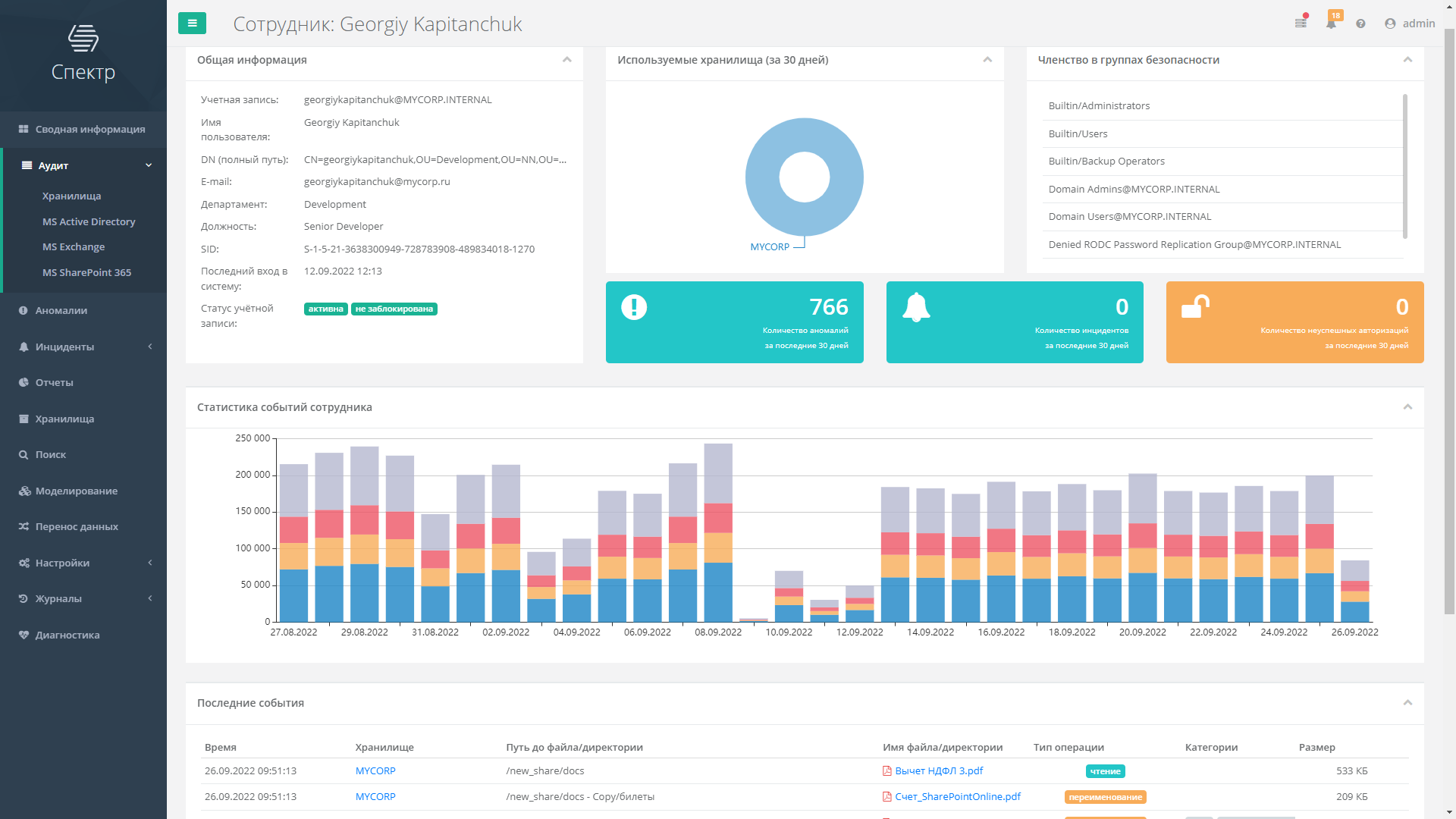Open the MS Active Directory menu item
This screenshot has width=1456, height=819.
(x=89, y=221)
